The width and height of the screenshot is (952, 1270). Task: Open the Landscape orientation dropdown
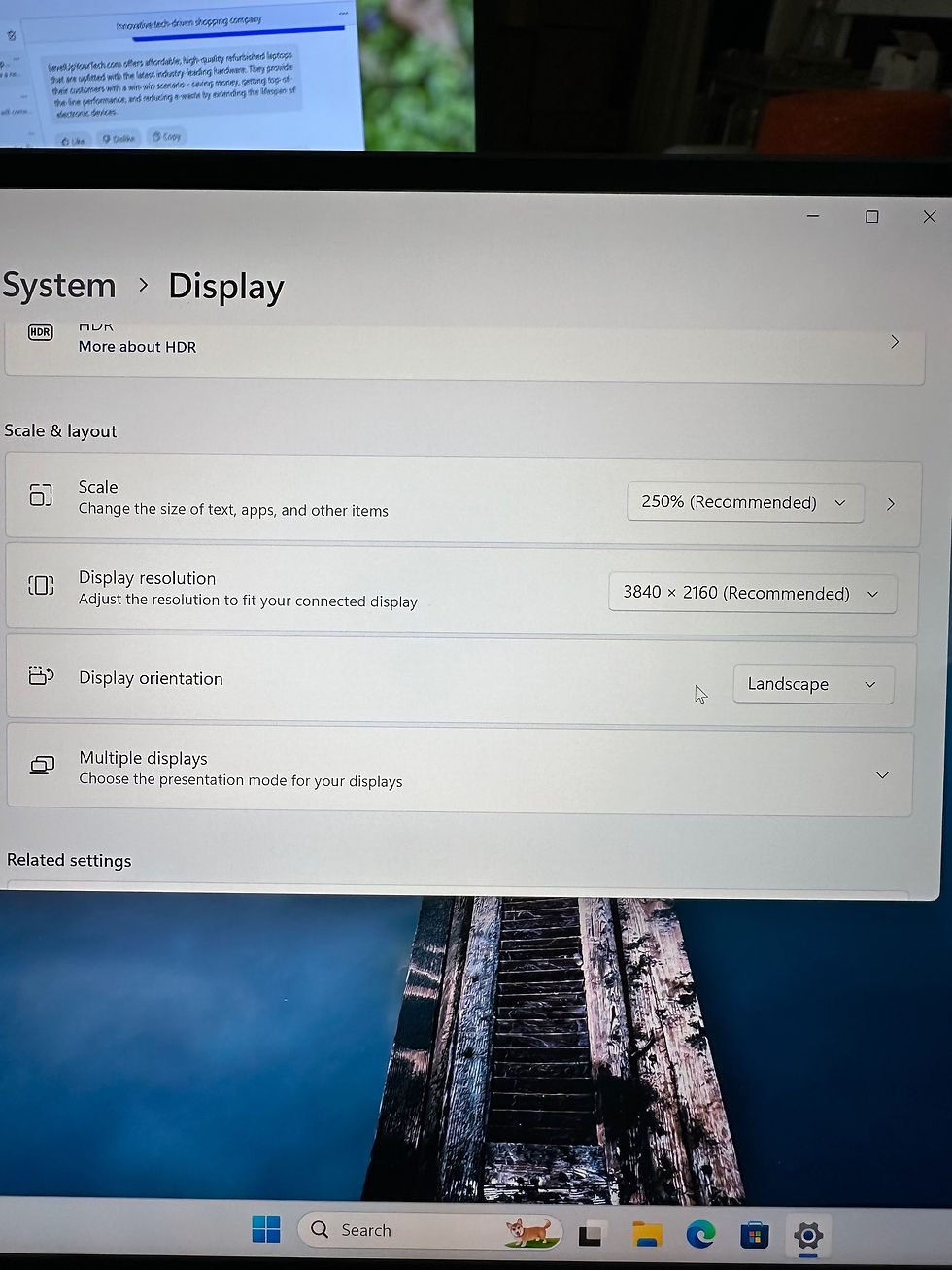(813, 684)
